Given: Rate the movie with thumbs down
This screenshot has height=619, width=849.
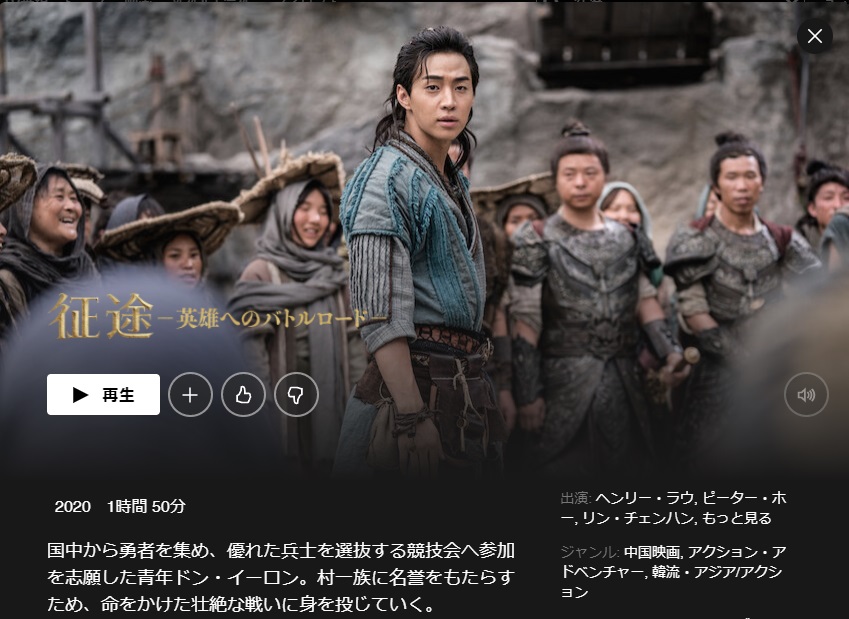Looking at the screenshot, I should pos(296,395).
